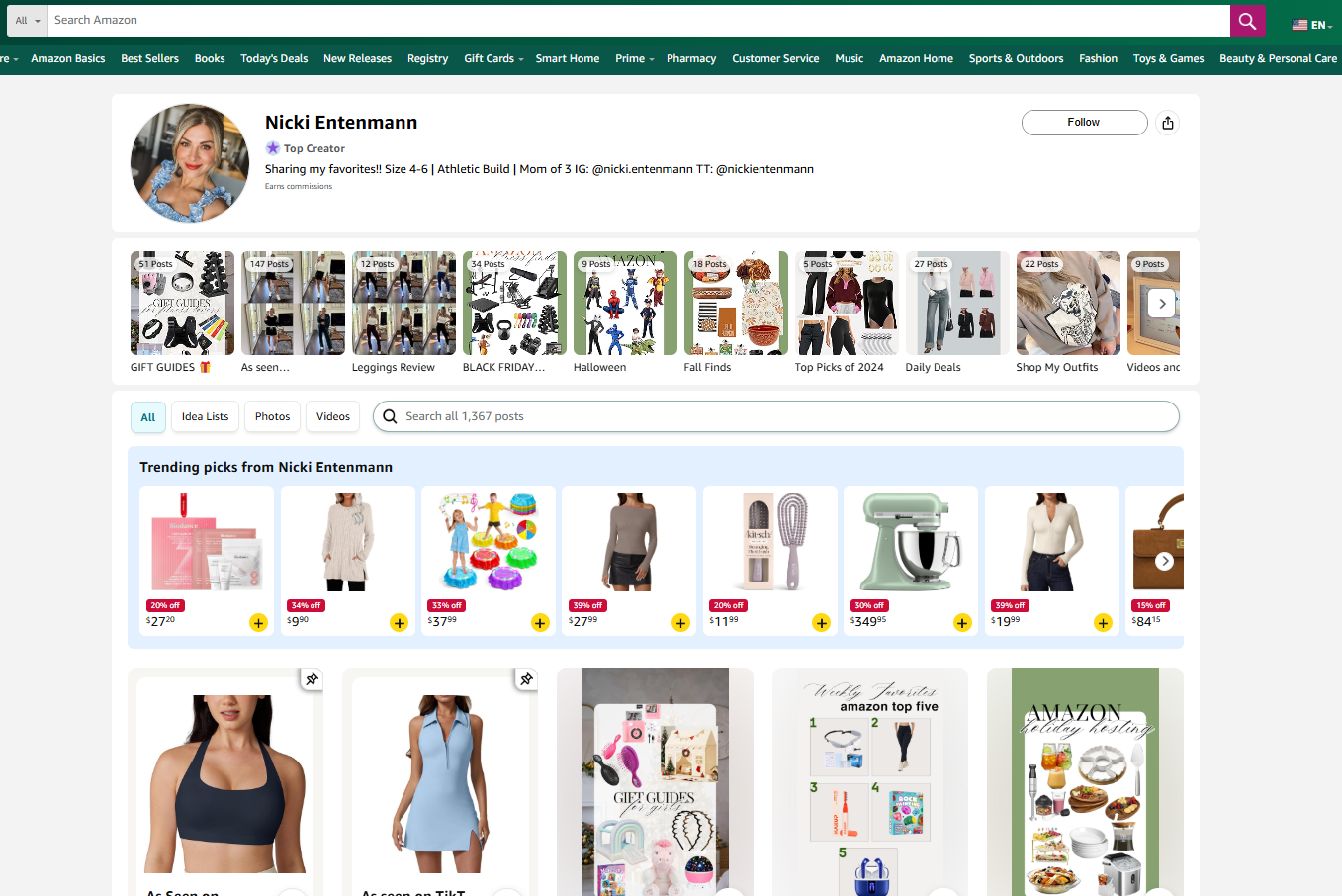Image resolution: width=1342 pixels, height=896 pixels.
Task: Click the Earns commissions disclosure text
Action: coord(299,186)
